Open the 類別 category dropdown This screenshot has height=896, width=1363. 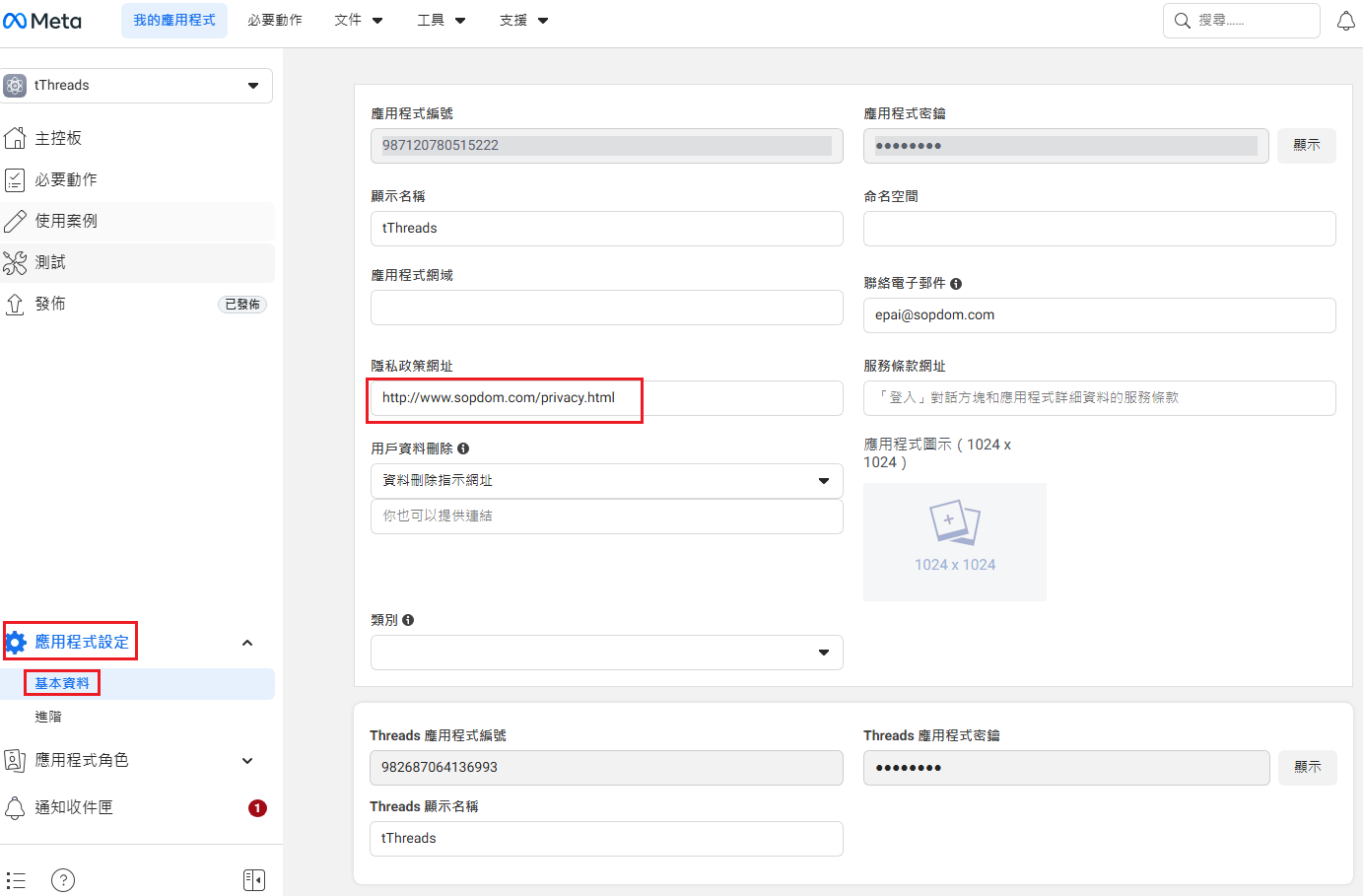pos(607,653)
